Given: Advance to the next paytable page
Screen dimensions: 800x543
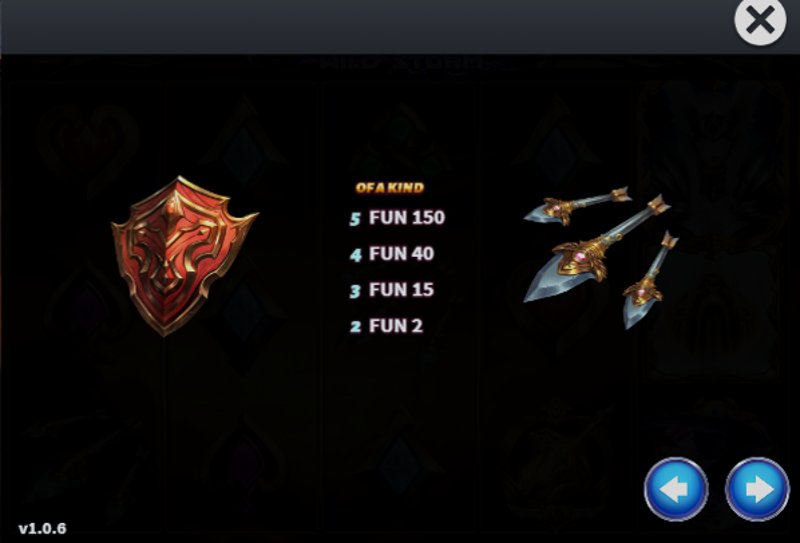Looking at the screenshot, I should tap(758, 489).
